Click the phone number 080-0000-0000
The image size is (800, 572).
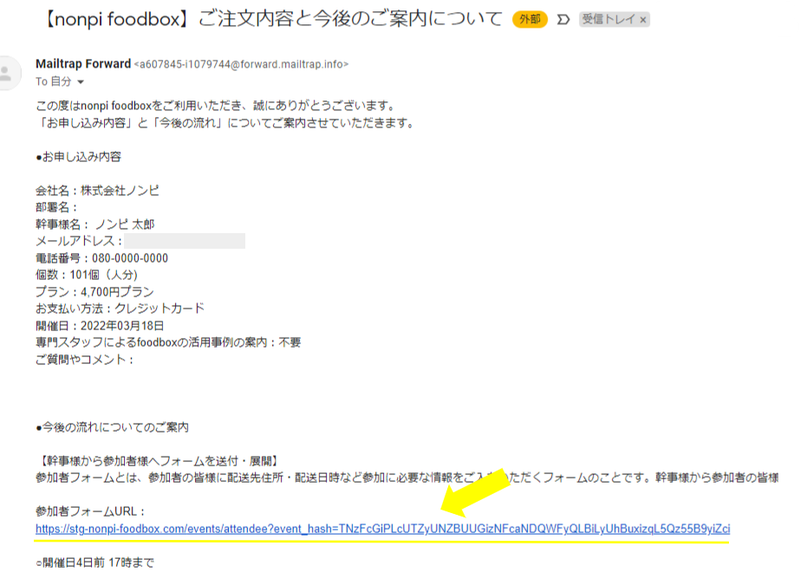point(130,258)
